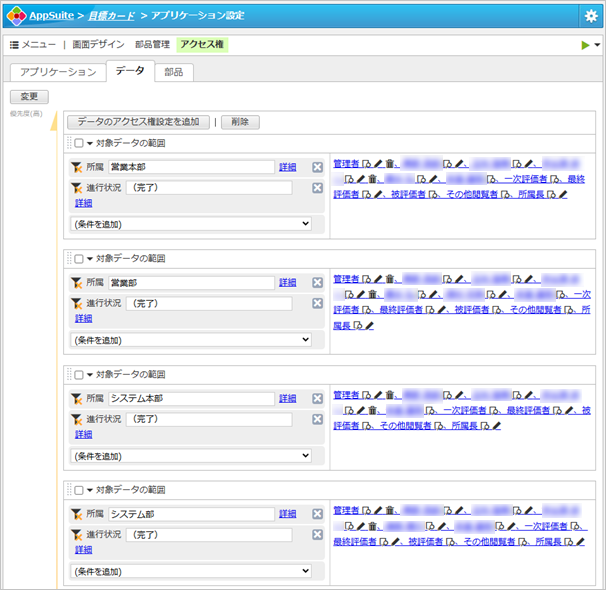Grab drag handle of 営業本部 rule header
606x590 pixels.
pos(69,143)
